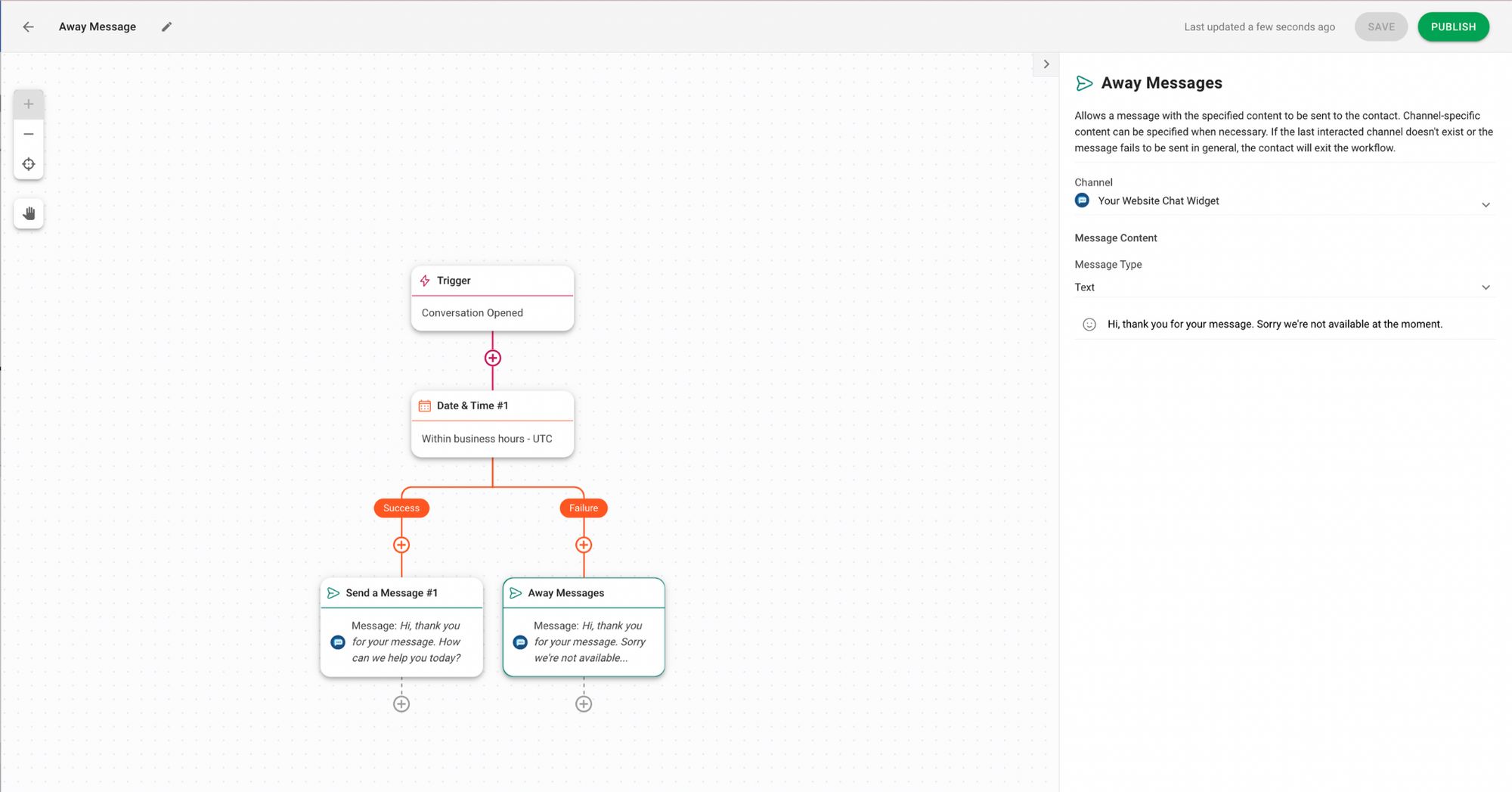The image size is (1512, 792).
Task: Publish the workflow
Action: point(1453,26)
